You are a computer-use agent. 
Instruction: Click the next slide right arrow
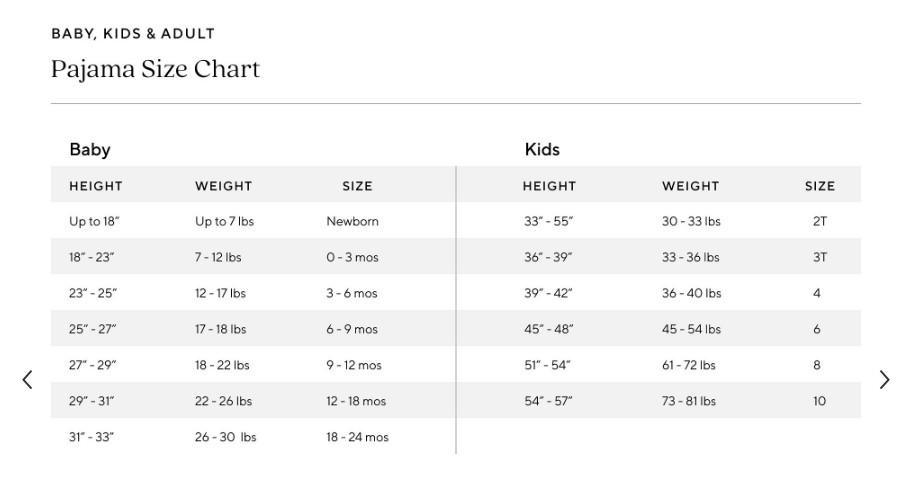[x=884, y=379]
